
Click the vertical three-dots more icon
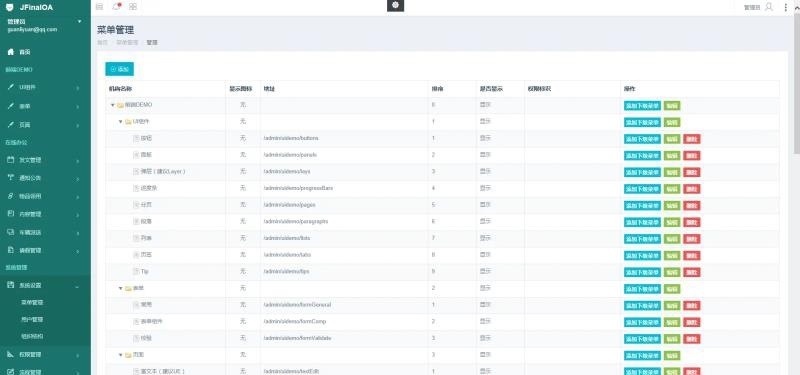[x=785, y=7]
